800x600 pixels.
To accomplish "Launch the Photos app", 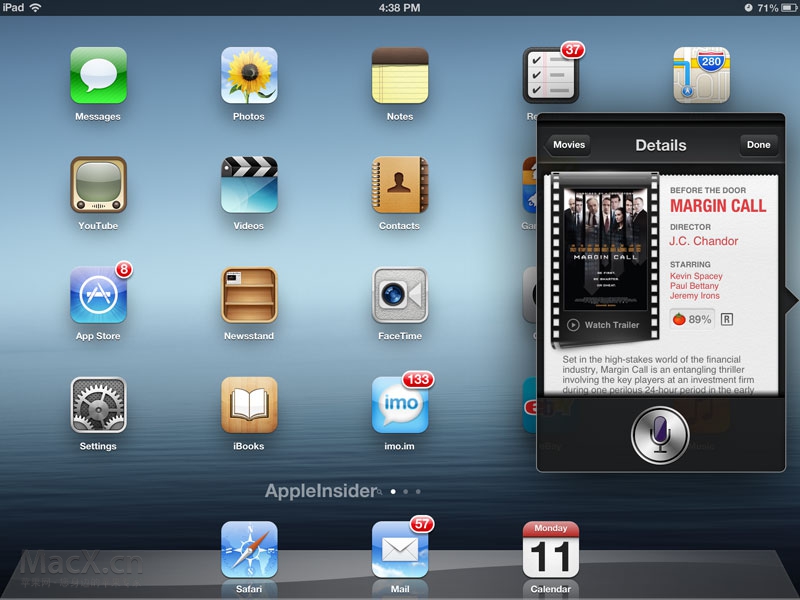I will pos(249,76).
